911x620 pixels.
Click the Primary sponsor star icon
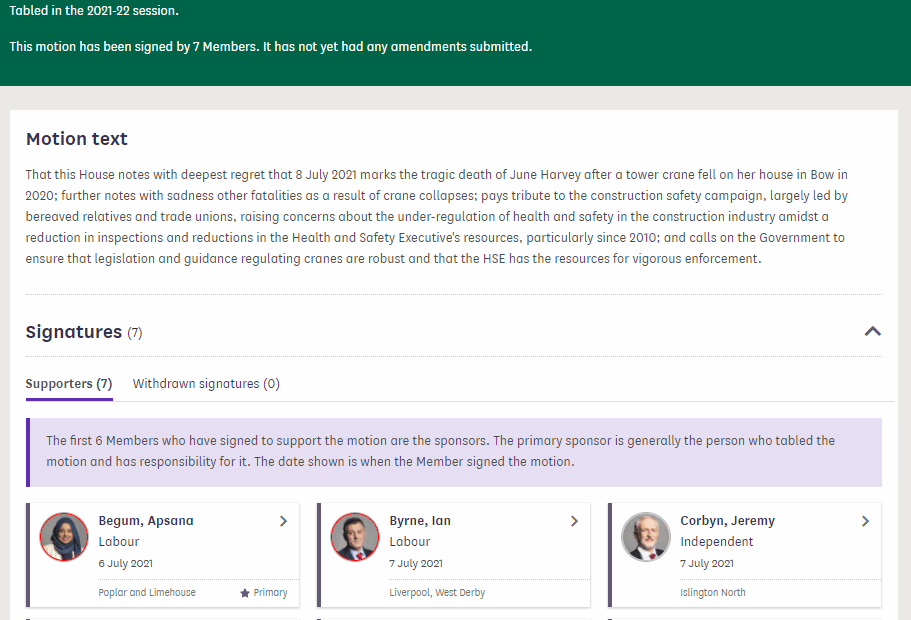pyautogui.click(x=245, y=593)
